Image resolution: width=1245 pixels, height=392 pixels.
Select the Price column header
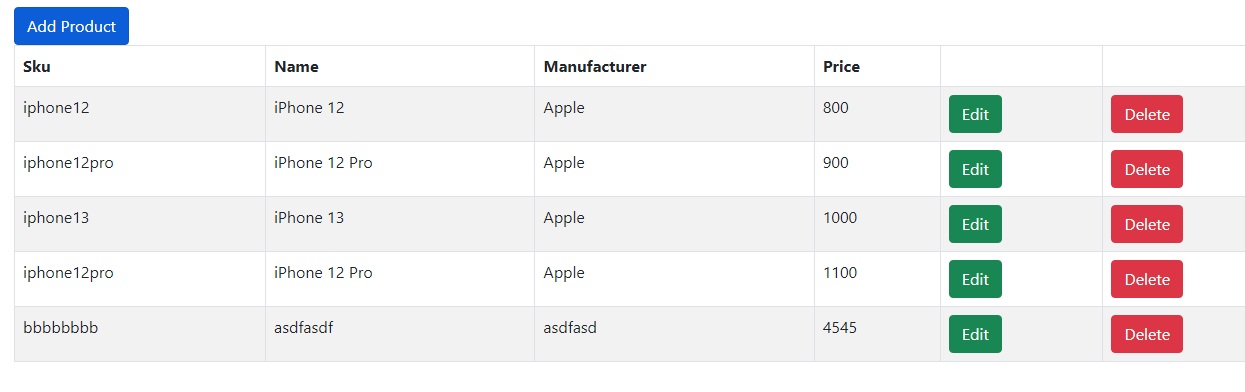(x=878, y=66)
